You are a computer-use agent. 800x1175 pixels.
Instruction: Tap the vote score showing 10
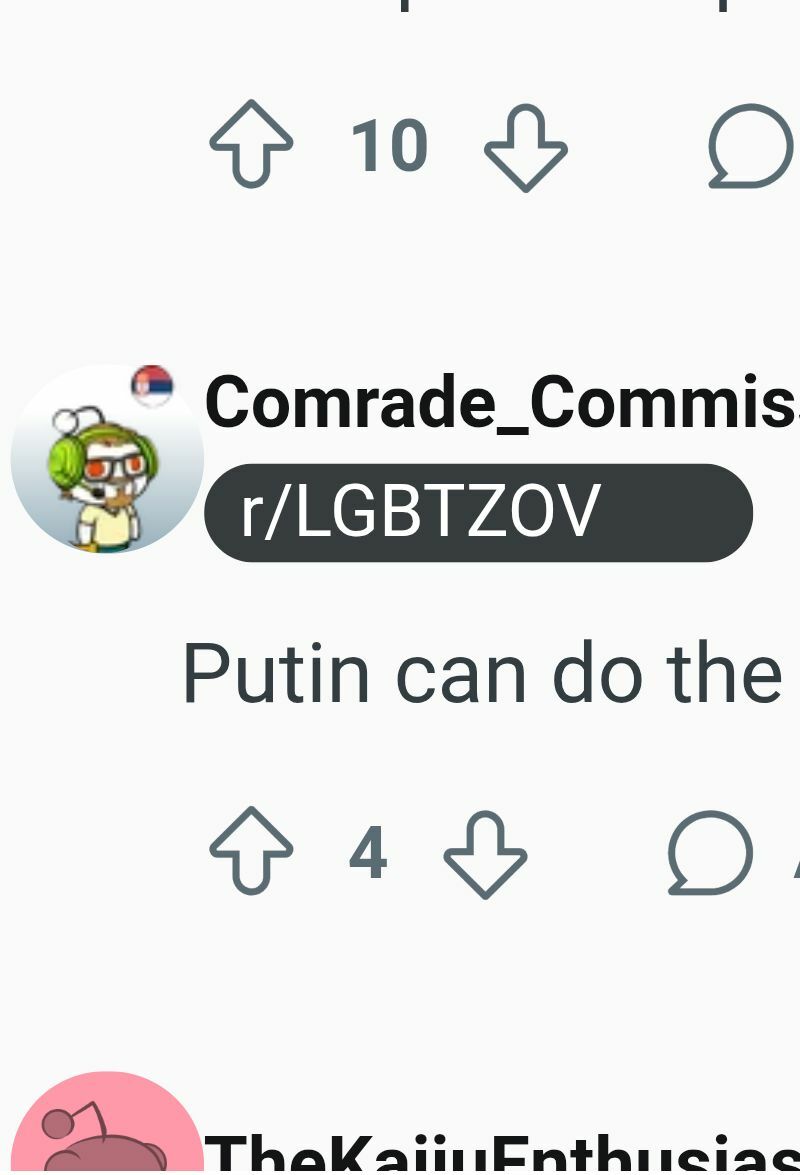[x=390, y=145]
